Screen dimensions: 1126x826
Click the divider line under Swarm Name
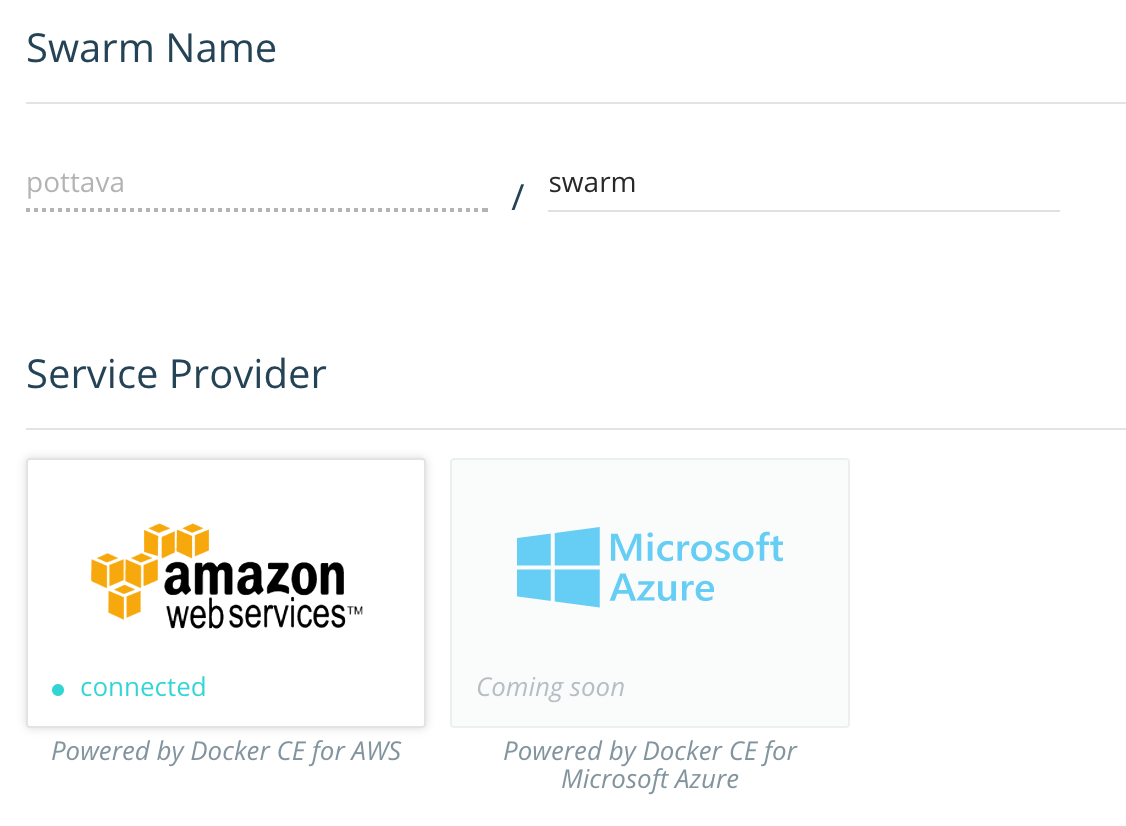tap(576, 103)
